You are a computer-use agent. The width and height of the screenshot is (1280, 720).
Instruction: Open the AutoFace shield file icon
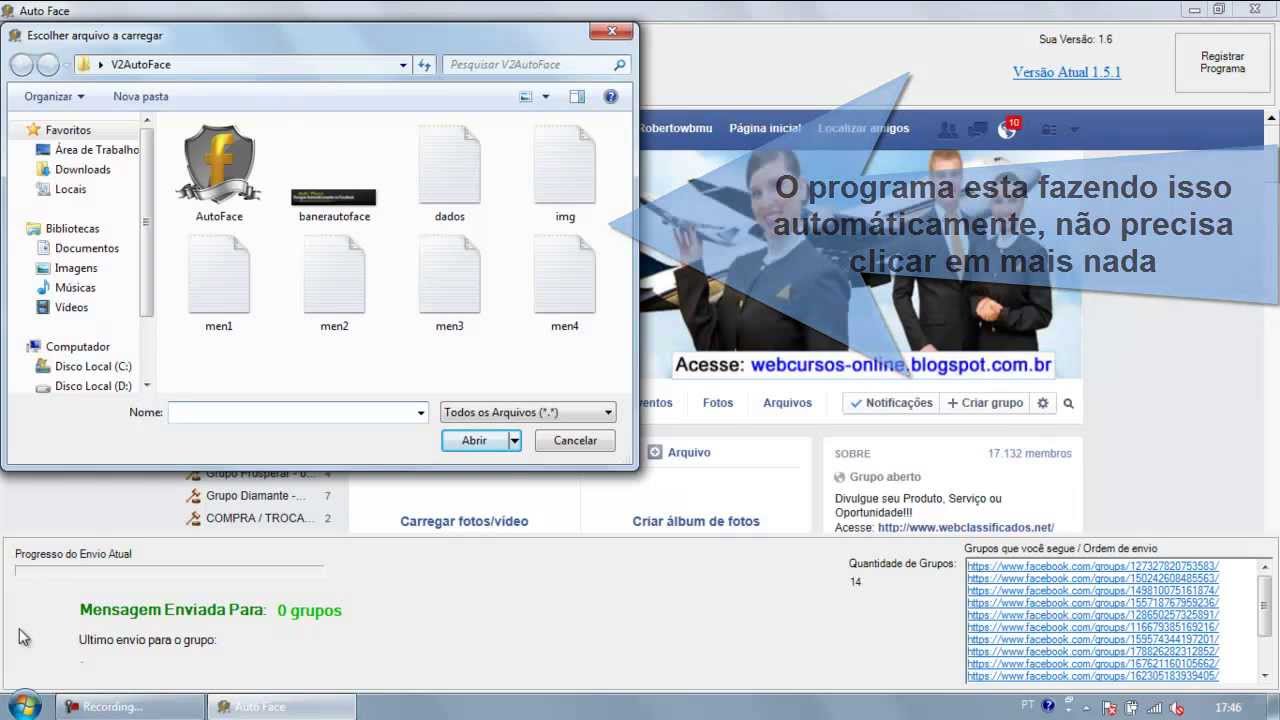coord(219,165)
